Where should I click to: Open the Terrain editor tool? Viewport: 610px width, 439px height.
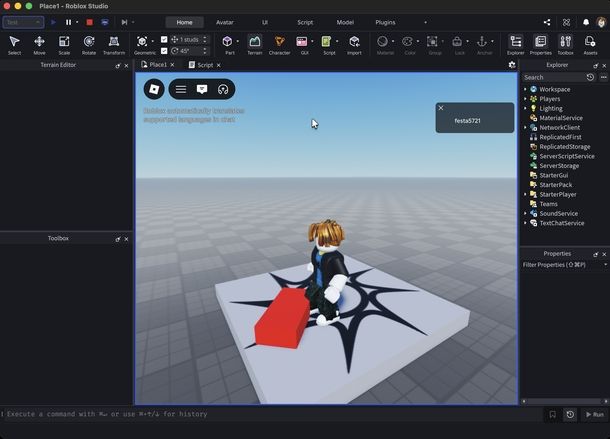pos(255,45)
